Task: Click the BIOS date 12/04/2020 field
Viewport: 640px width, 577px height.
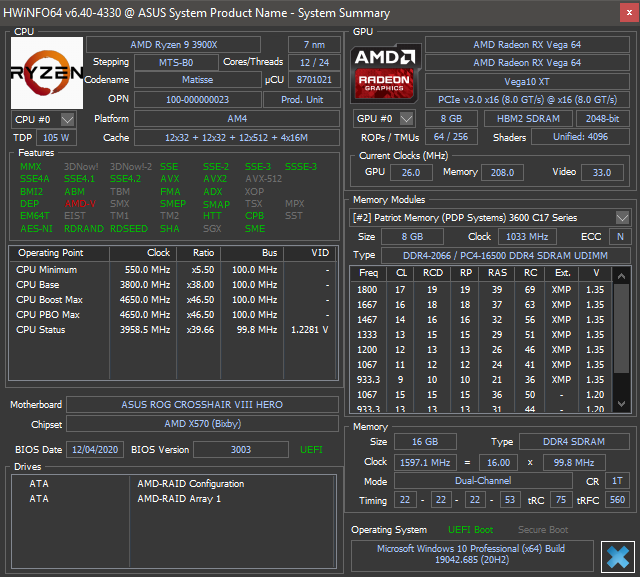Action: point(95,450)
